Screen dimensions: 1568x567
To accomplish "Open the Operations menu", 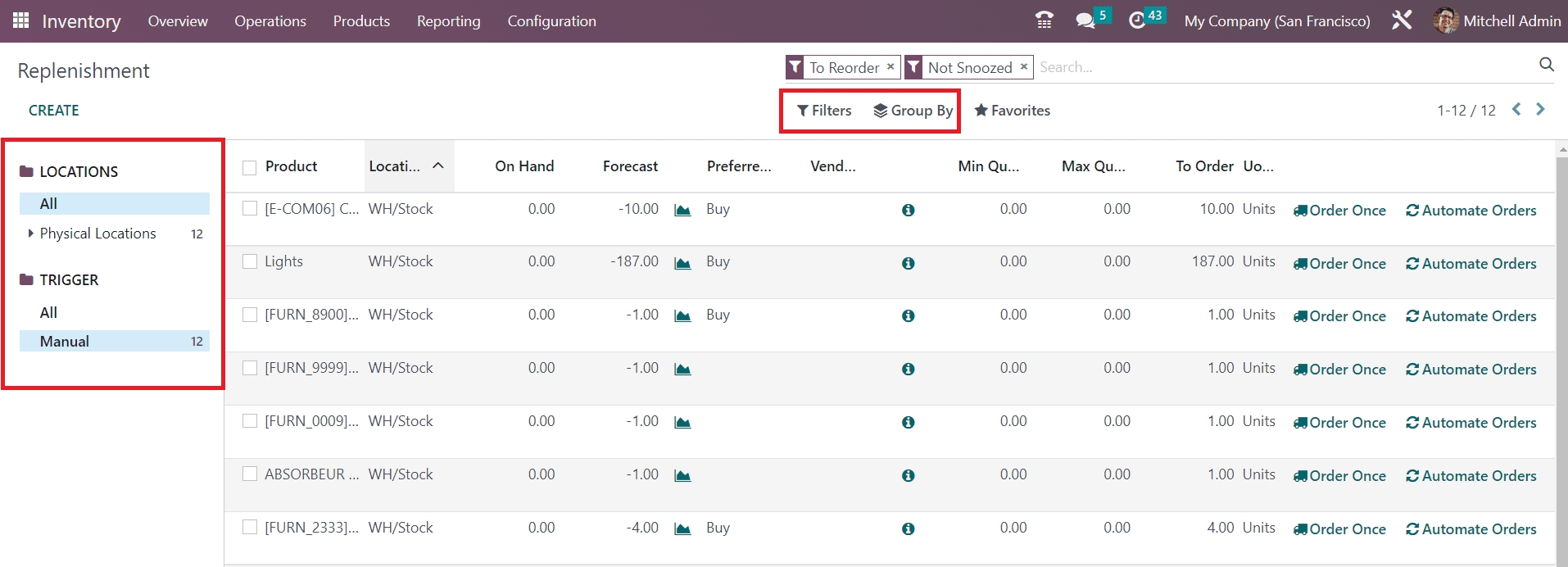I will click(x=270, y=21).
